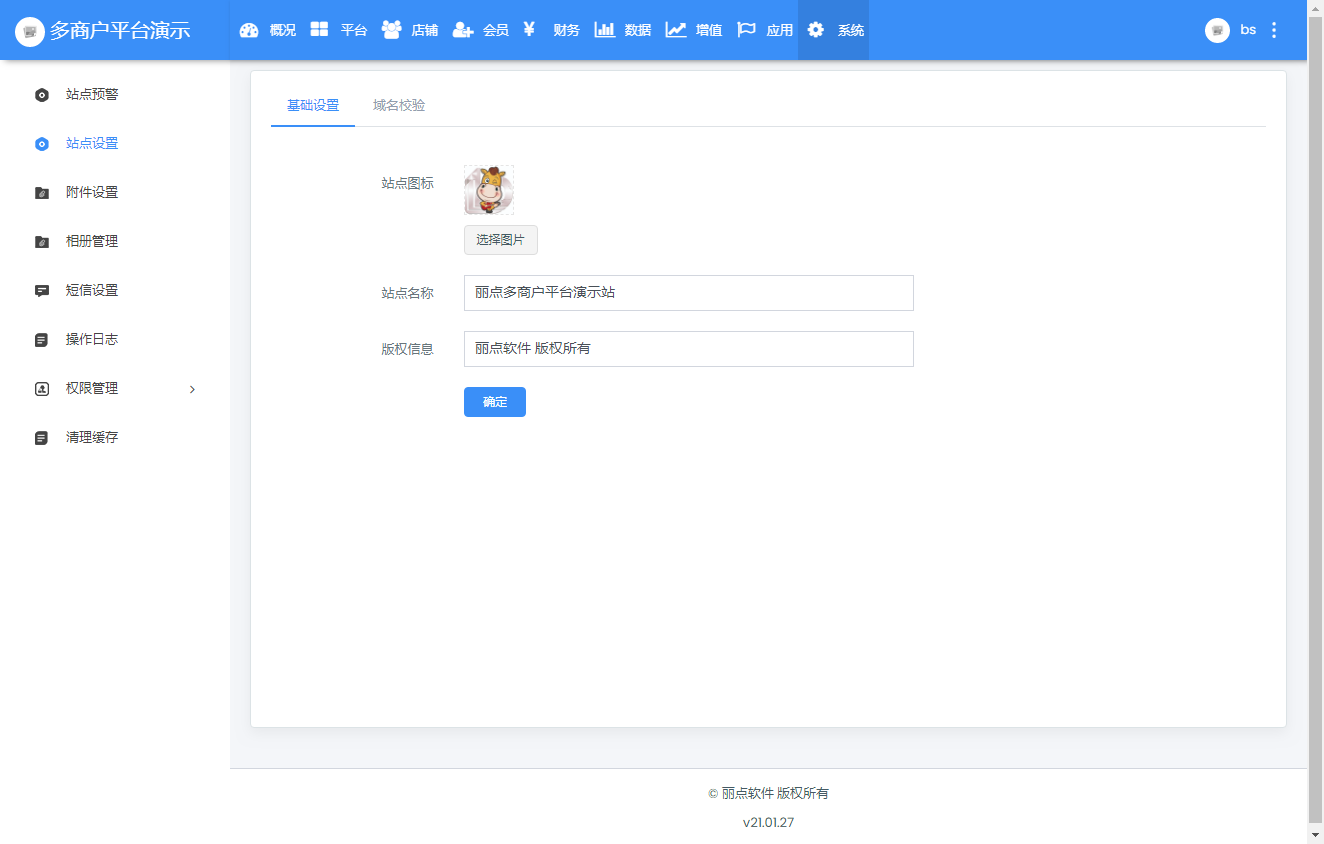Click the 选择图片 button

(501, 240)
